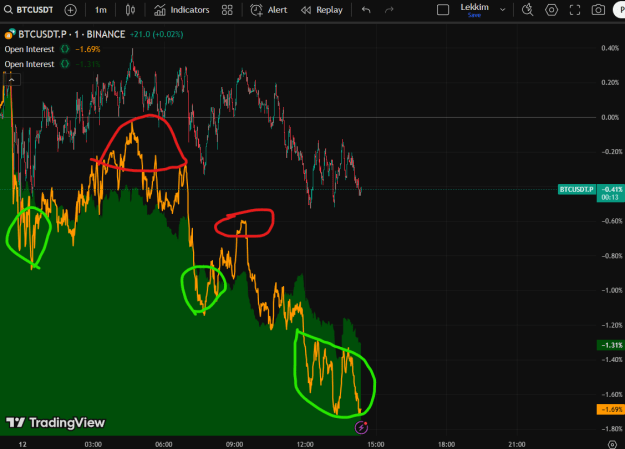Open the Lekkim layout name
Screen dimensions: 625x449
pyautogui.click(x=474, y=7)
